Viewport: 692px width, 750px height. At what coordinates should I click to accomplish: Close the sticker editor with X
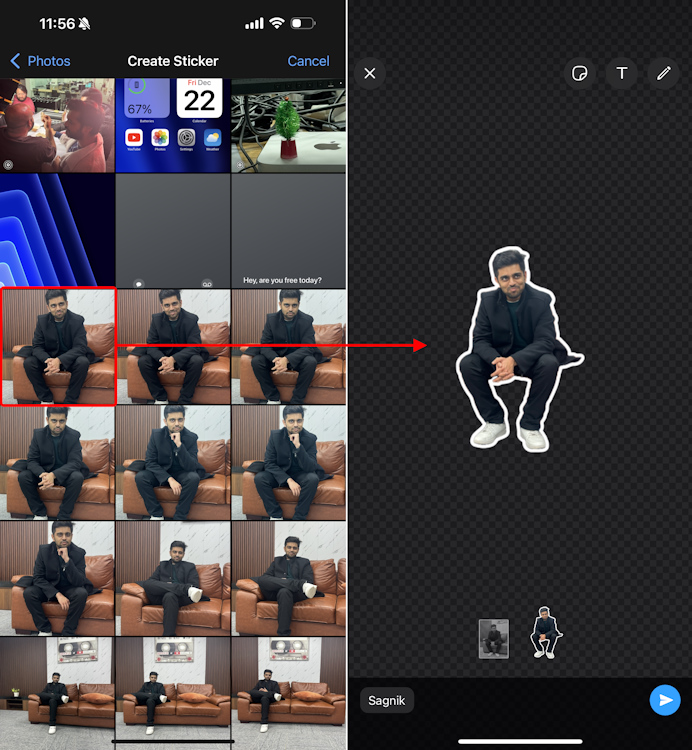click(x=370, y=73)
